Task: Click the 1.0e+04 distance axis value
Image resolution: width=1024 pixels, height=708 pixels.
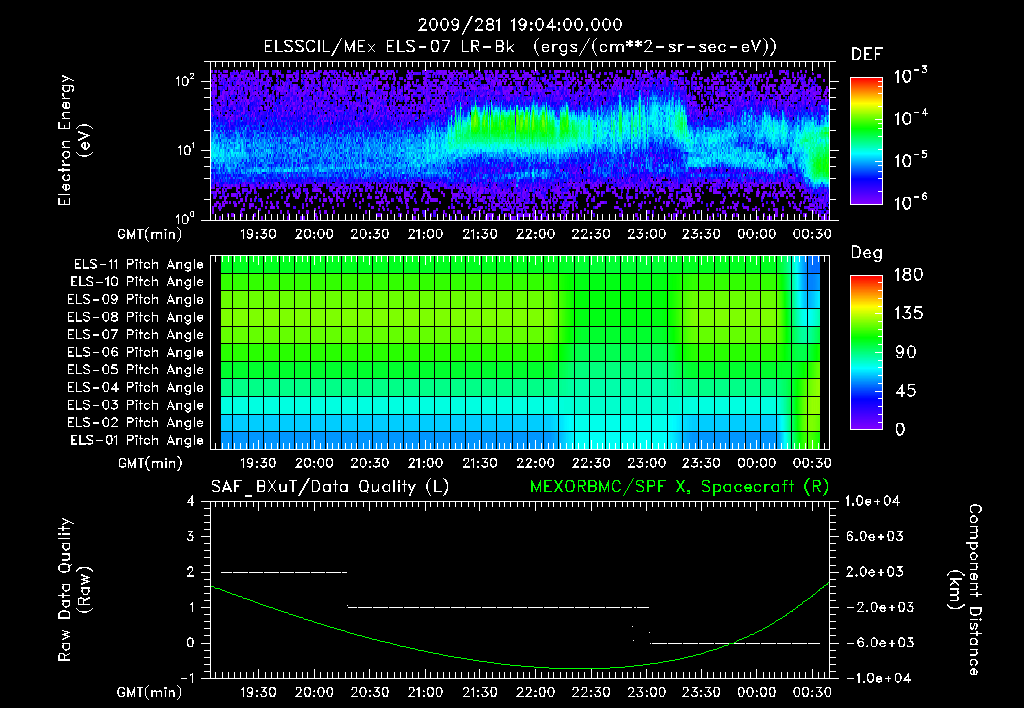Action: coord(872,501)
